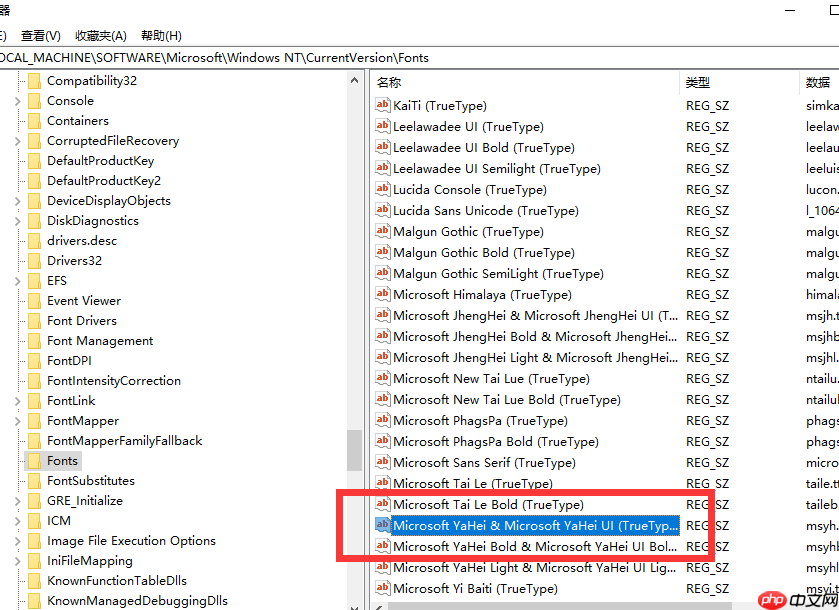Viewport: 839px width, 610px height.
Task: Select the Font Management key
Action: coord(100,341)
